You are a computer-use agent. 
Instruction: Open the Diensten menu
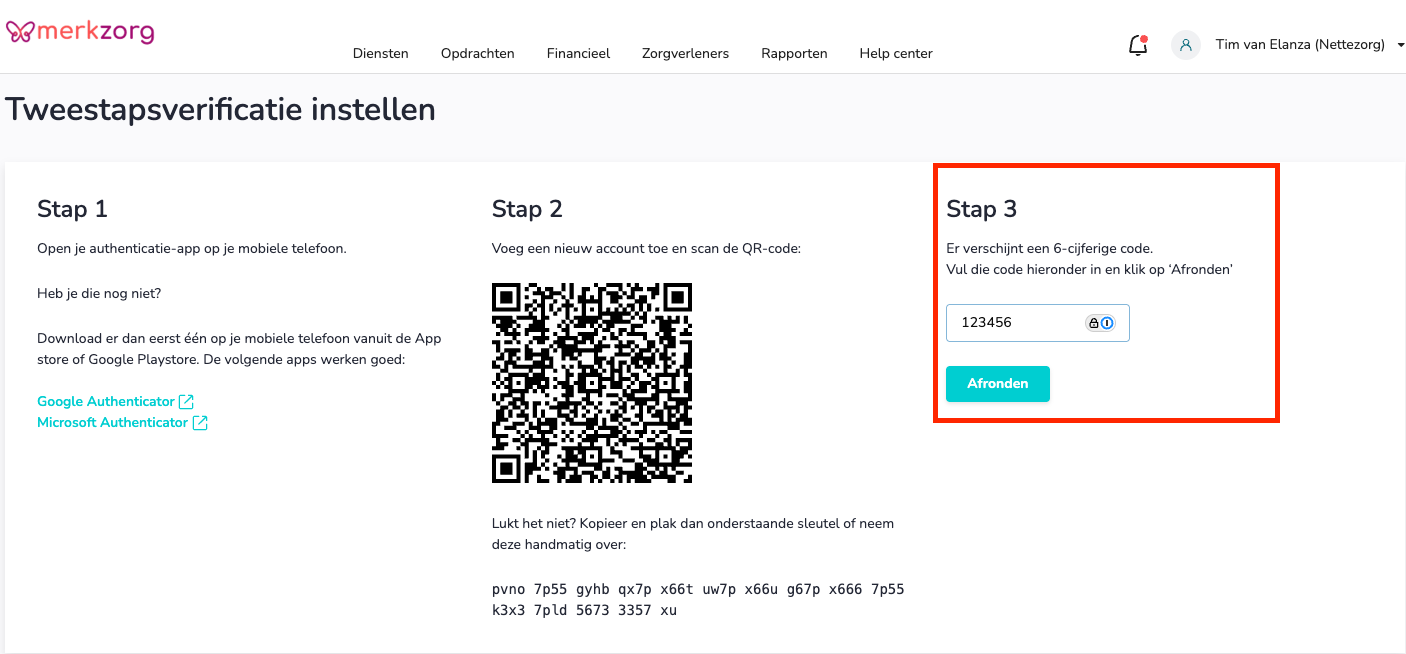[381, 54]
